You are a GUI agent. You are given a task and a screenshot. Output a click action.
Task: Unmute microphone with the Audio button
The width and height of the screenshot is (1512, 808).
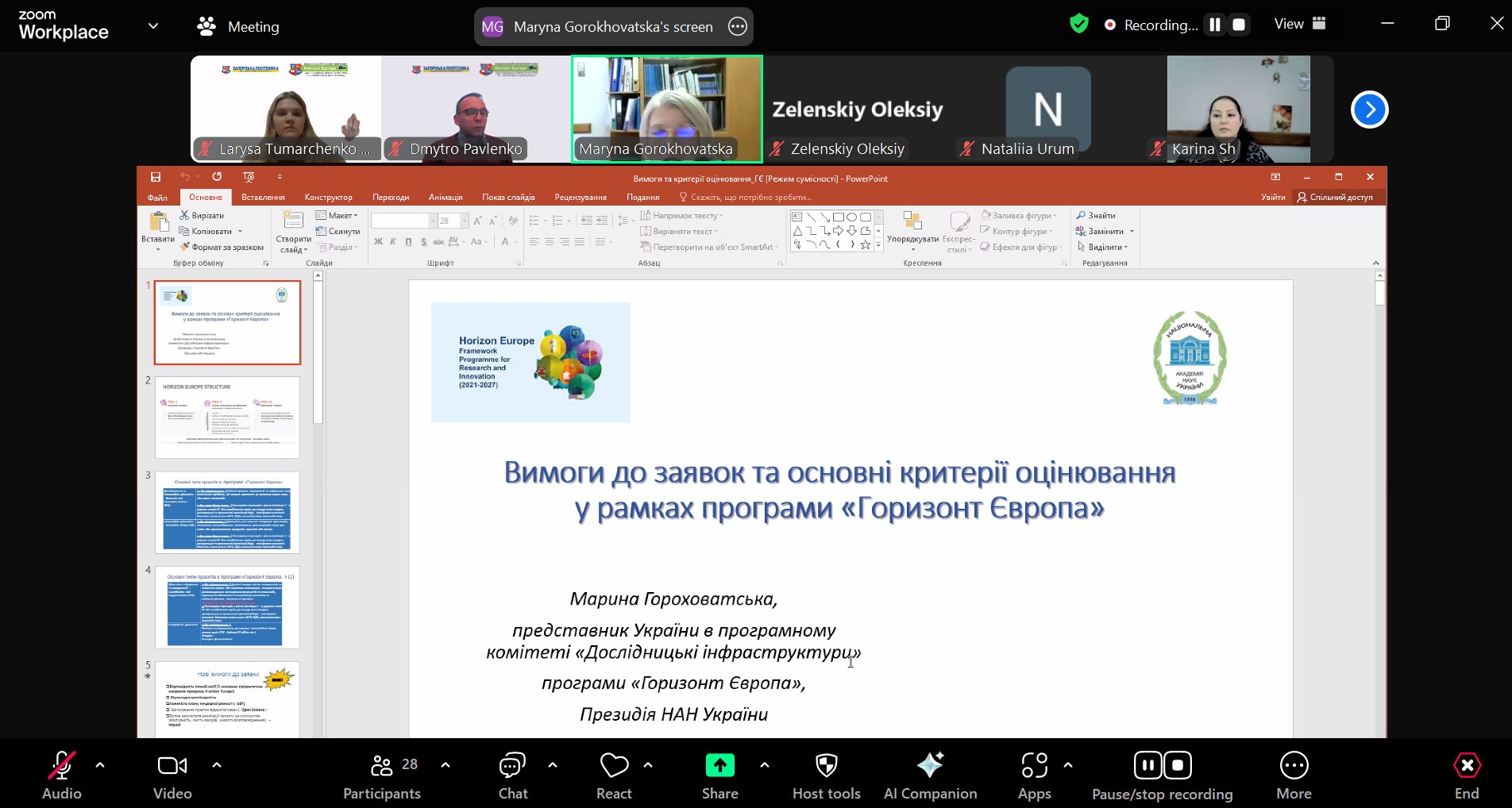click(61, 767)
